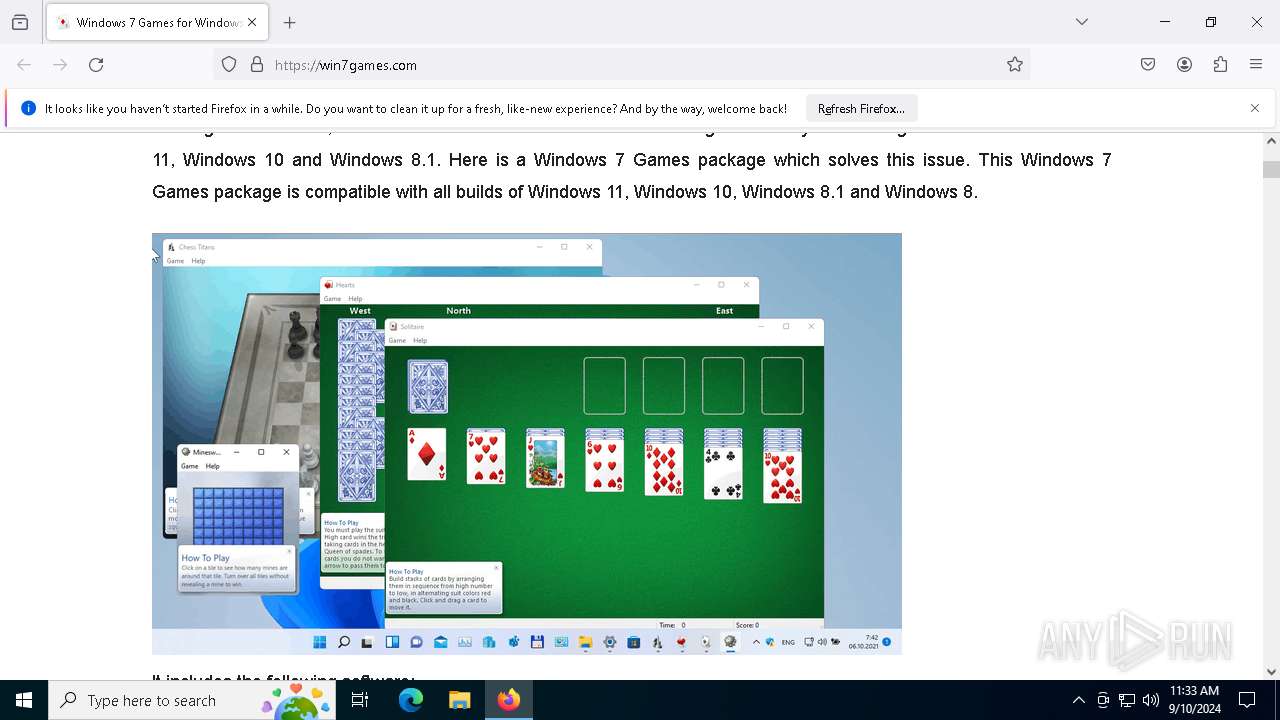Viewport: 1280px width, 720px height.
Task: Click the Windows 7 games screenshot image
Action: coord(527,444)
